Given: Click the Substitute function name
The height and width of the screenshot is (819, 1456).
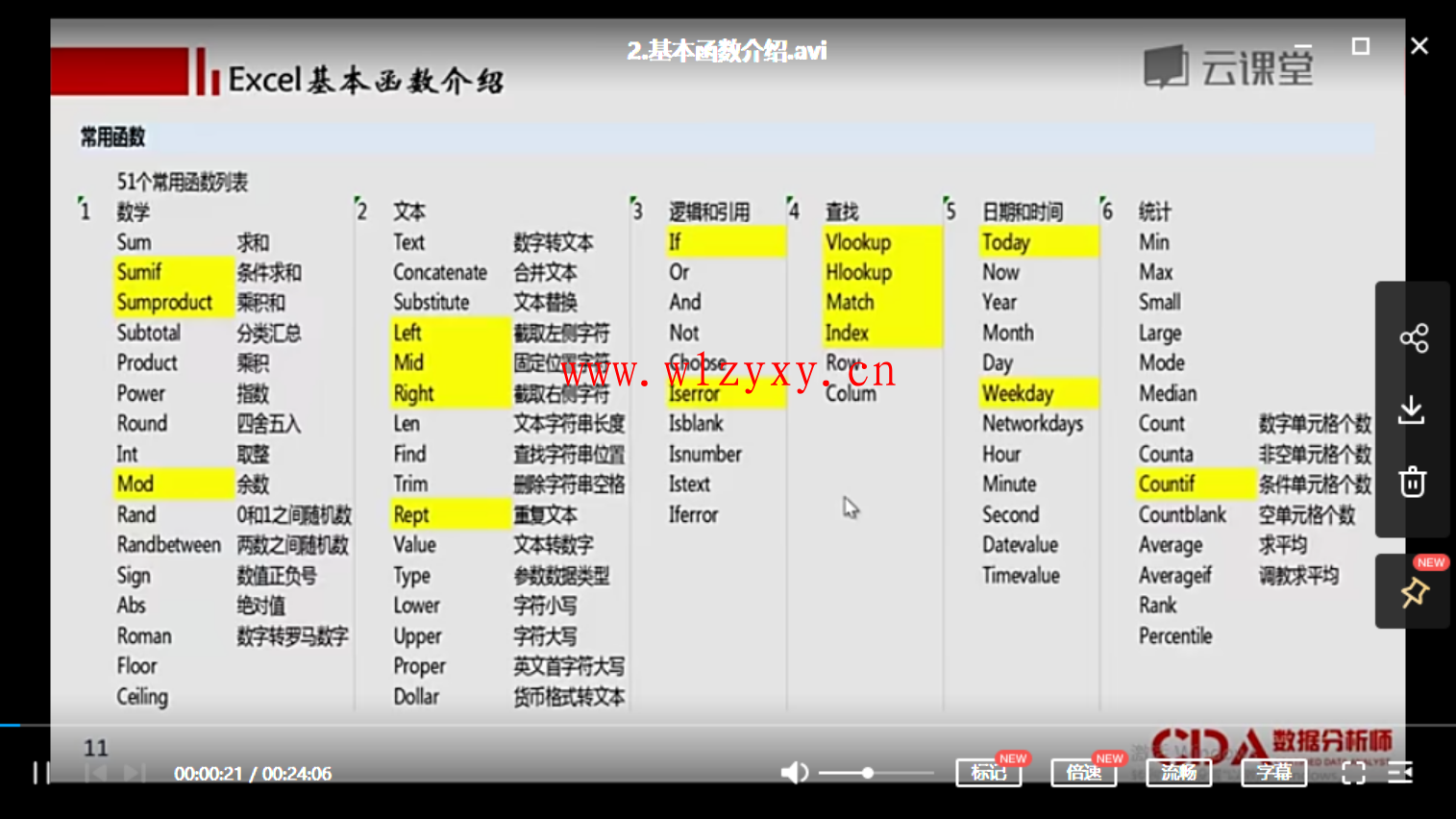Looking at the screenshot, I should (432, 303).
